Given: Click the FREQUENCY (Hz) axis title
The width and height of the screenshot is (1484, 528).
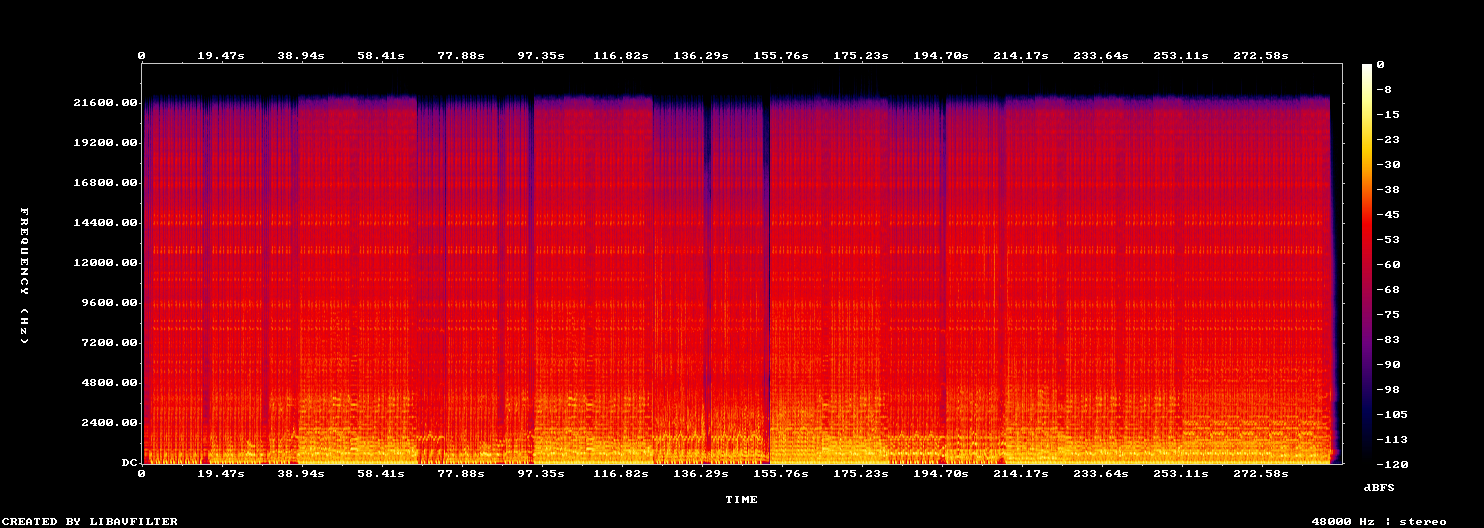Looking at the screenshot, I should pyautogui.click(x=25, y=275).
